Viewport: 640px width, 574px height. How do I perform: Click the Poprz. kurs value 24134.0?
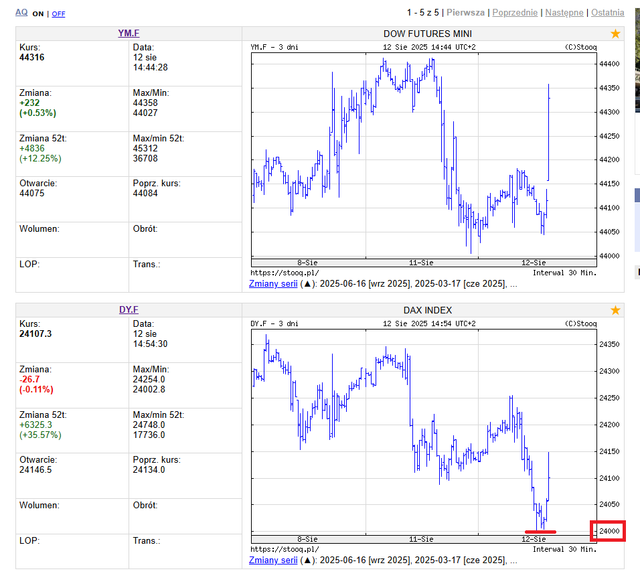tap(149, 470)
